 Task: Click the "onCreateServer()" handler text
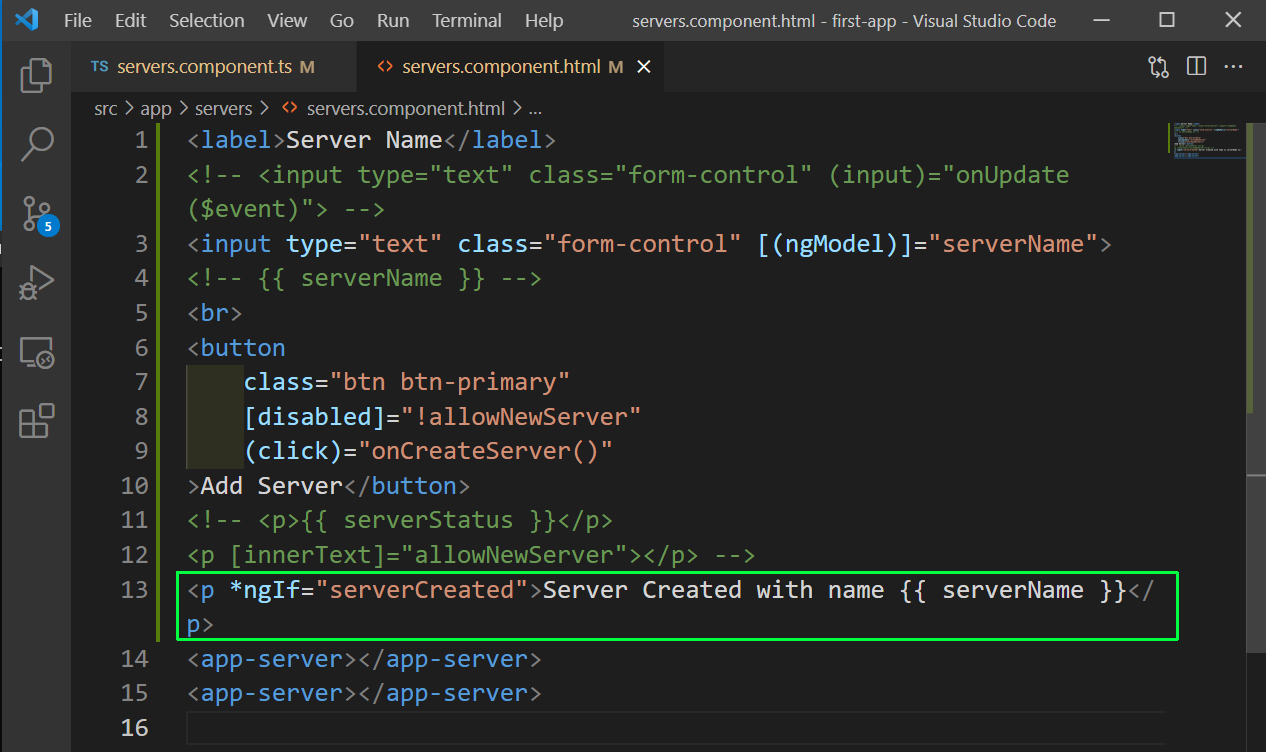[486, 451]
